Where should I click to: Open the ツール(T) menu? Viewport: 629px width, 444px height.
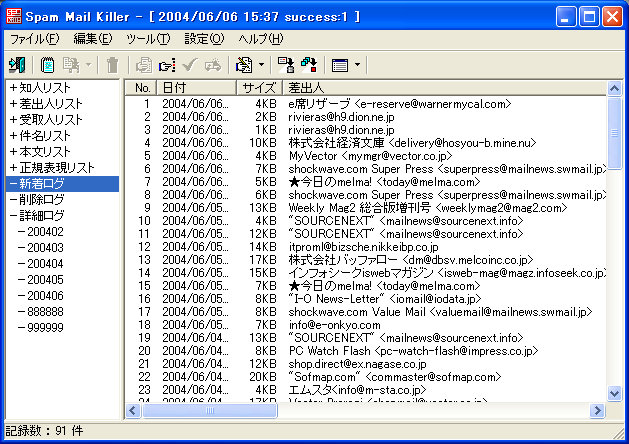coord(148,38)
